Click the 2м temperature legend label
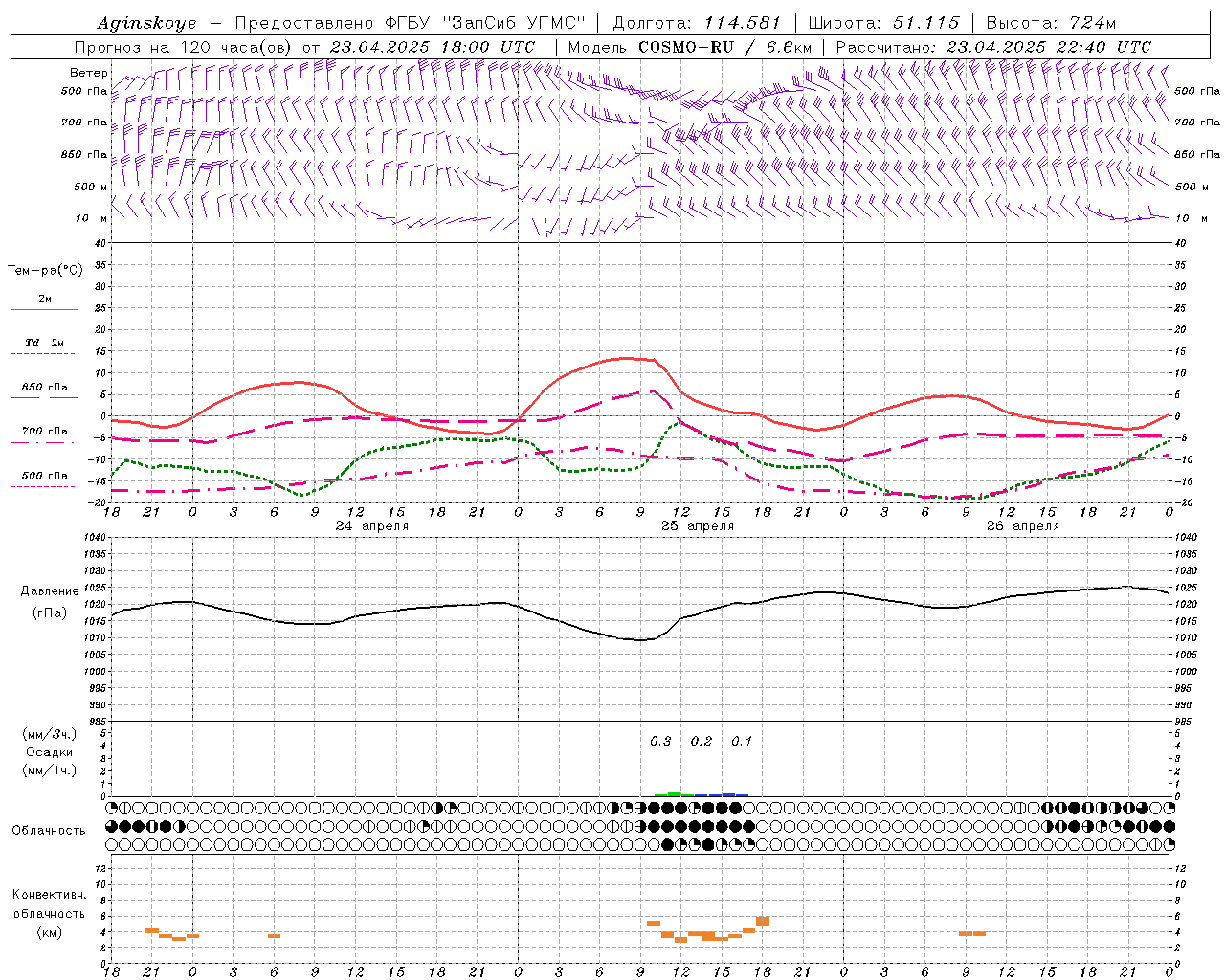 click(45, 300)
